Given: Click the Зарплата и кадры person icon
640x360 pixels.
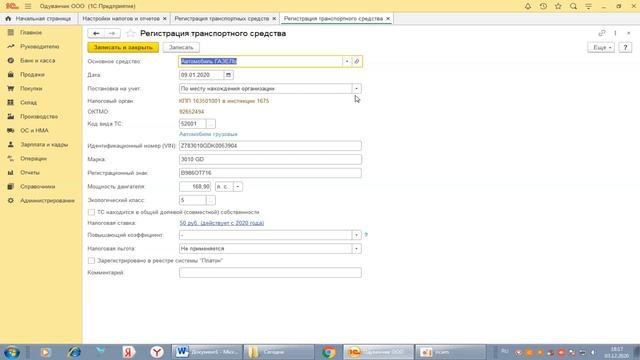Looking at the screenshot, I should click(x=11, y=144).
